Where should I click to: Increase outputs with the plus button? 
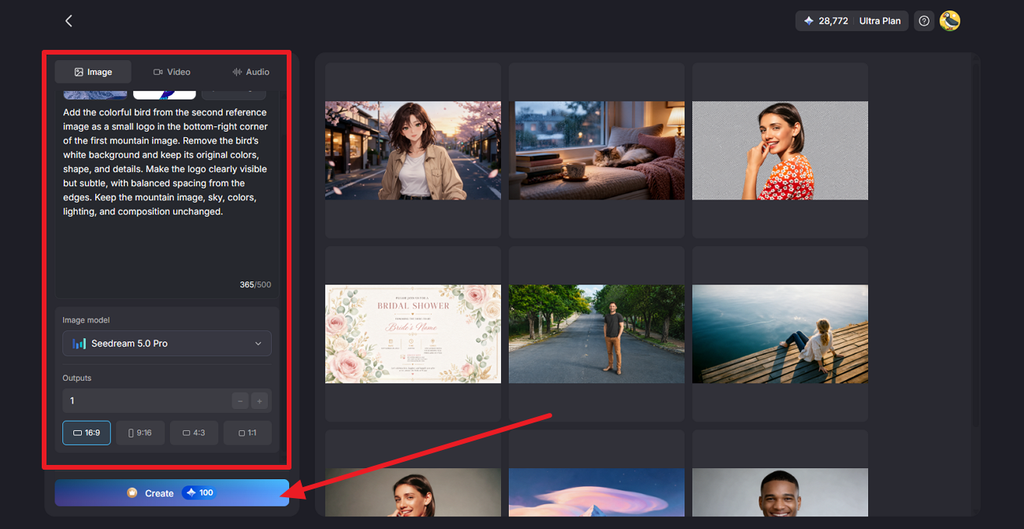[x=259, y=401]
